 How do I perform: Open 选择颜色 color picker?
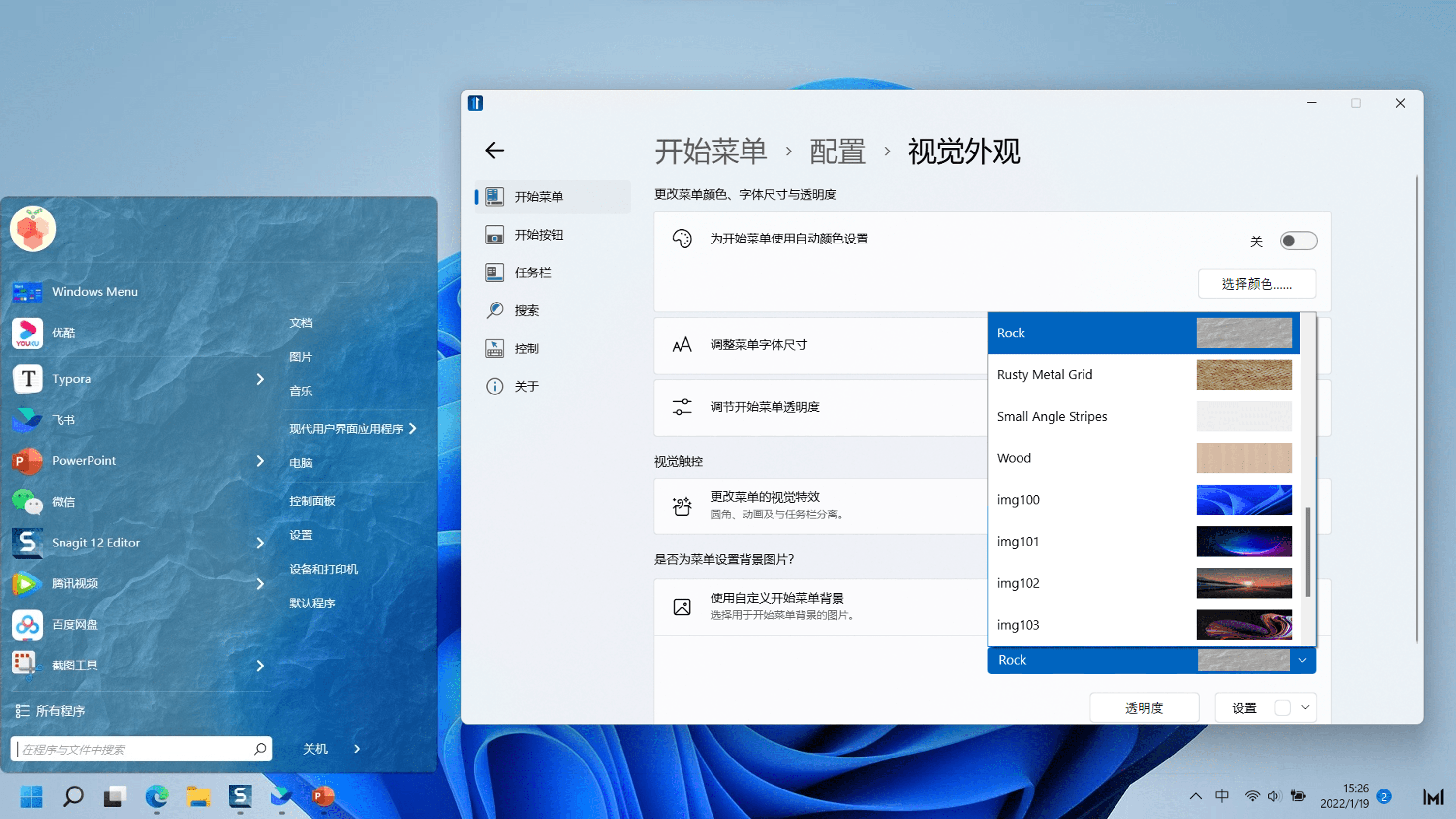(x=1256, y=284)
